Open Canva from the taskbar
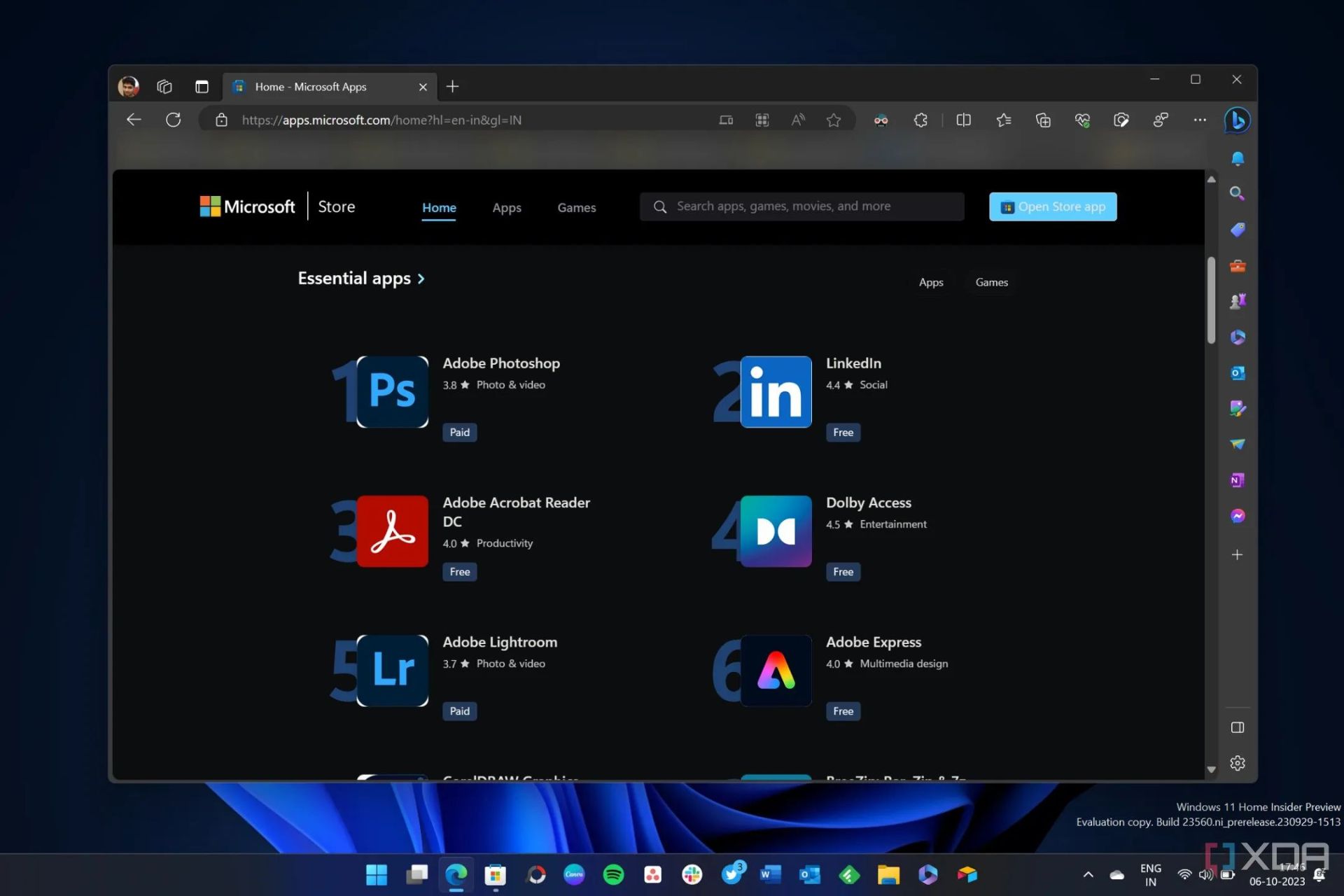The image size is (1344, 896). click(x=574, y=875)
